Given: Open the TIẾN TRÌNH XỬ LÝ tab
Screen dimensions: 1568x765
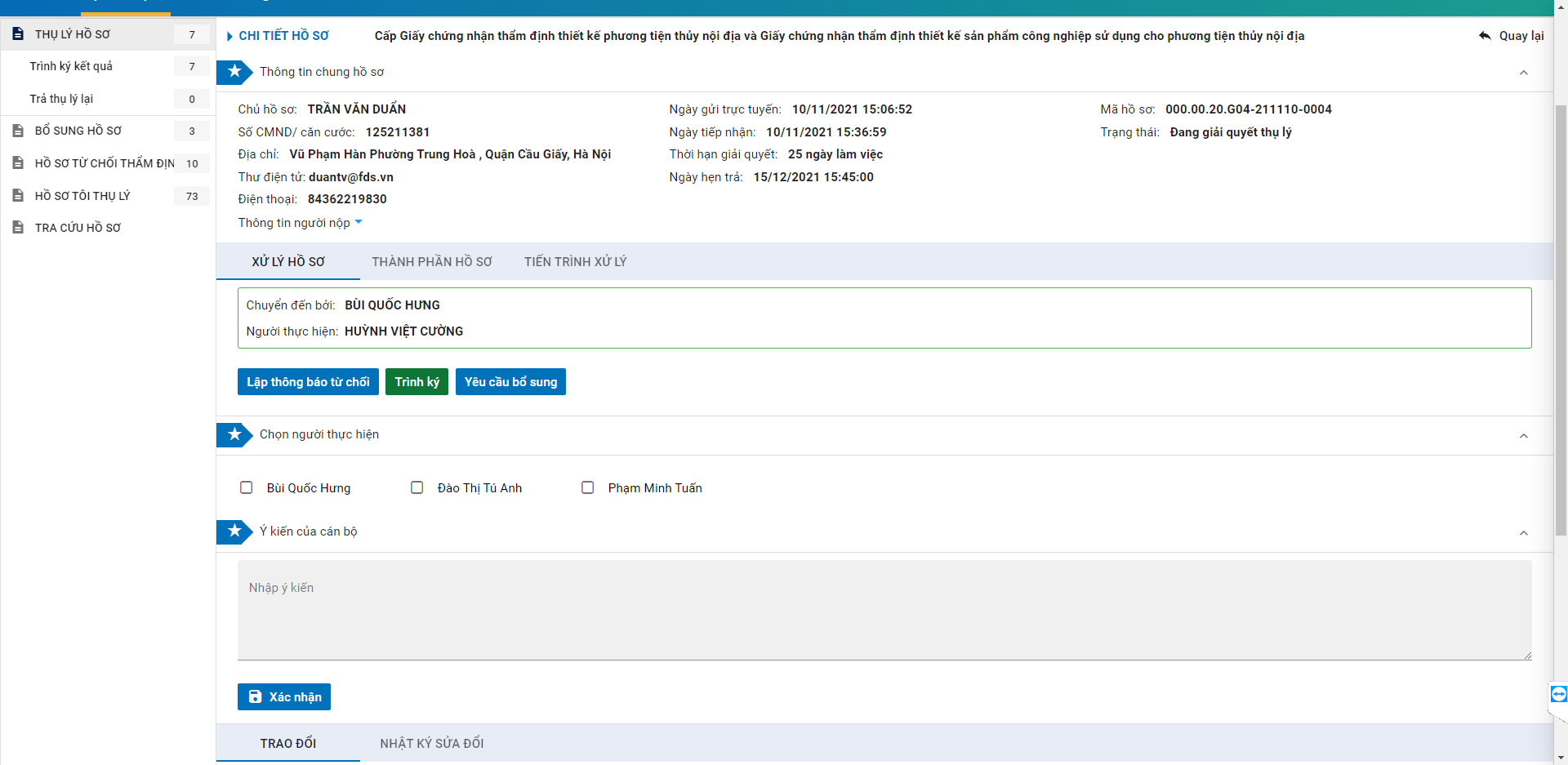Looking at the screenshot, I should coord(576,262).
